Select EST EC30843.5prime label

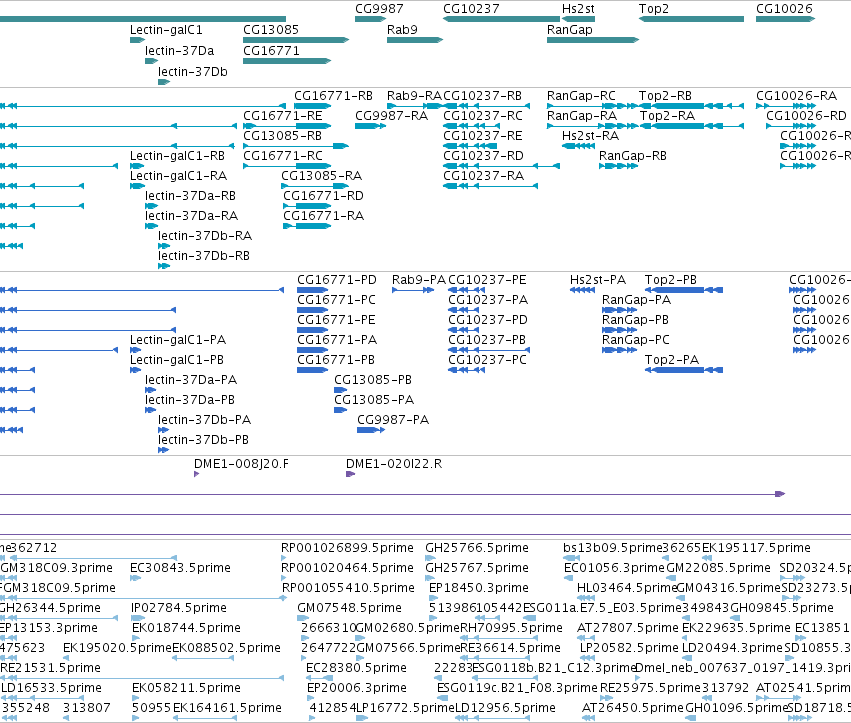point(180,568)
